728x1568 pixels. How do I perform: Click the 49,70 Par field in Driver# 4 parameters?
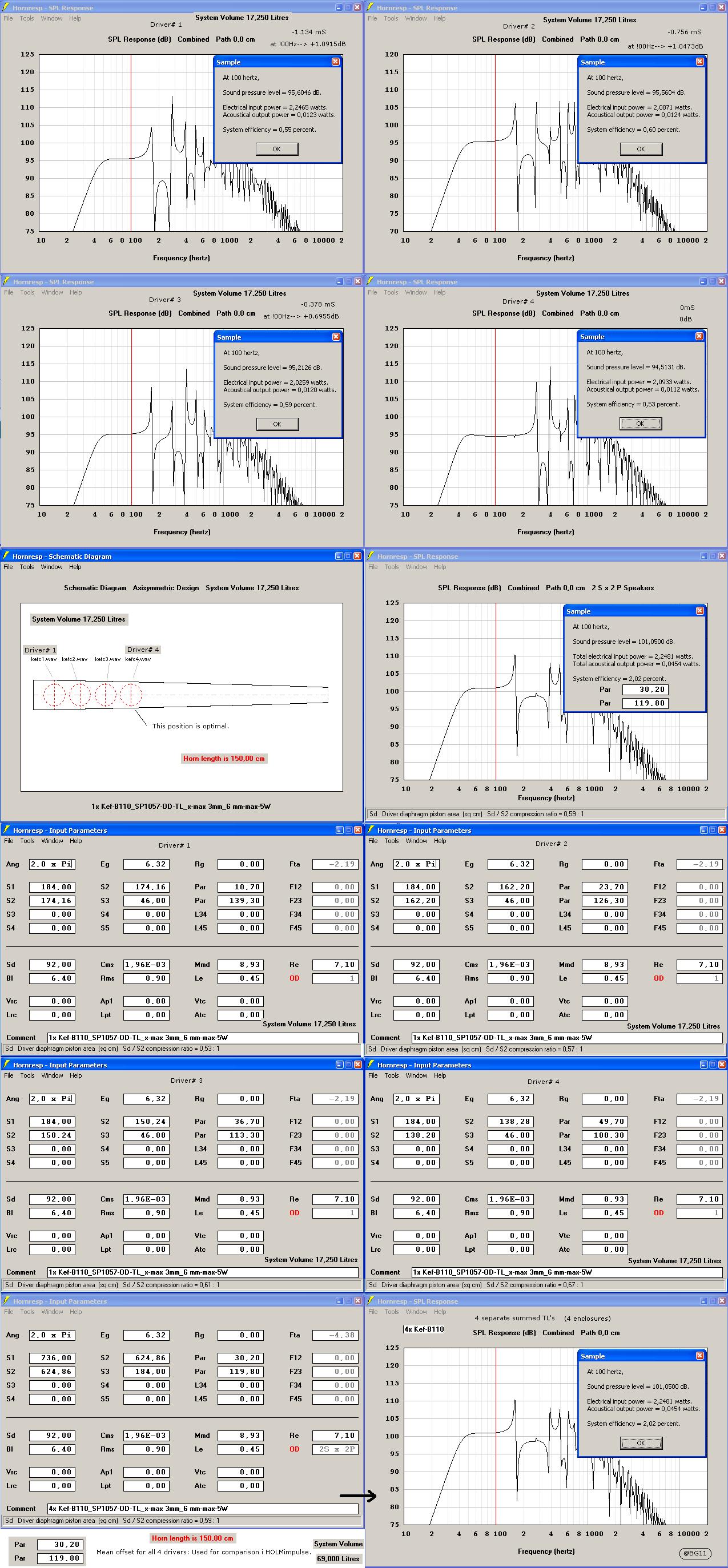click(x=605, y=1121)
